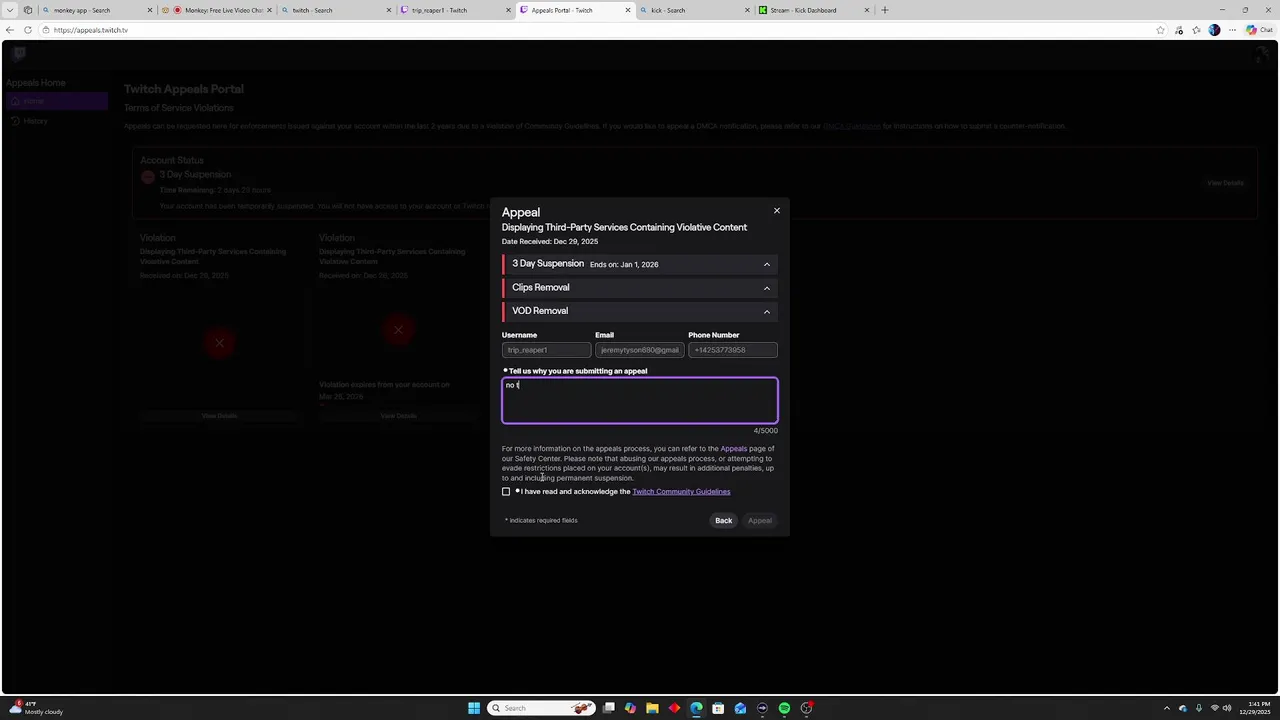Image resolution: width=1280 pixels, height=720 pixels.
Task: Open the Copilot app on the taskbar
Action: (x=630, y=708)
